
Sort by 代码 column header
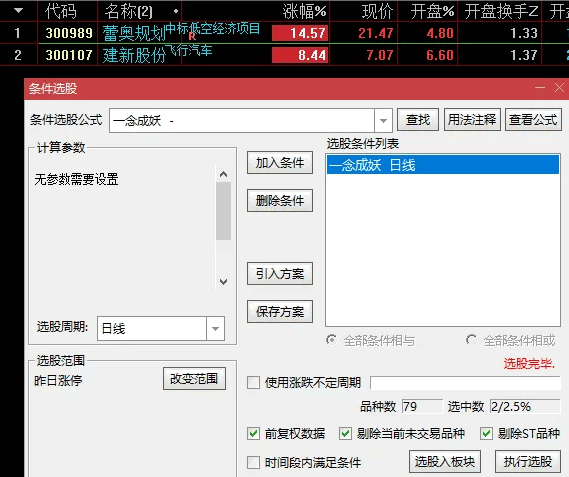61,11
